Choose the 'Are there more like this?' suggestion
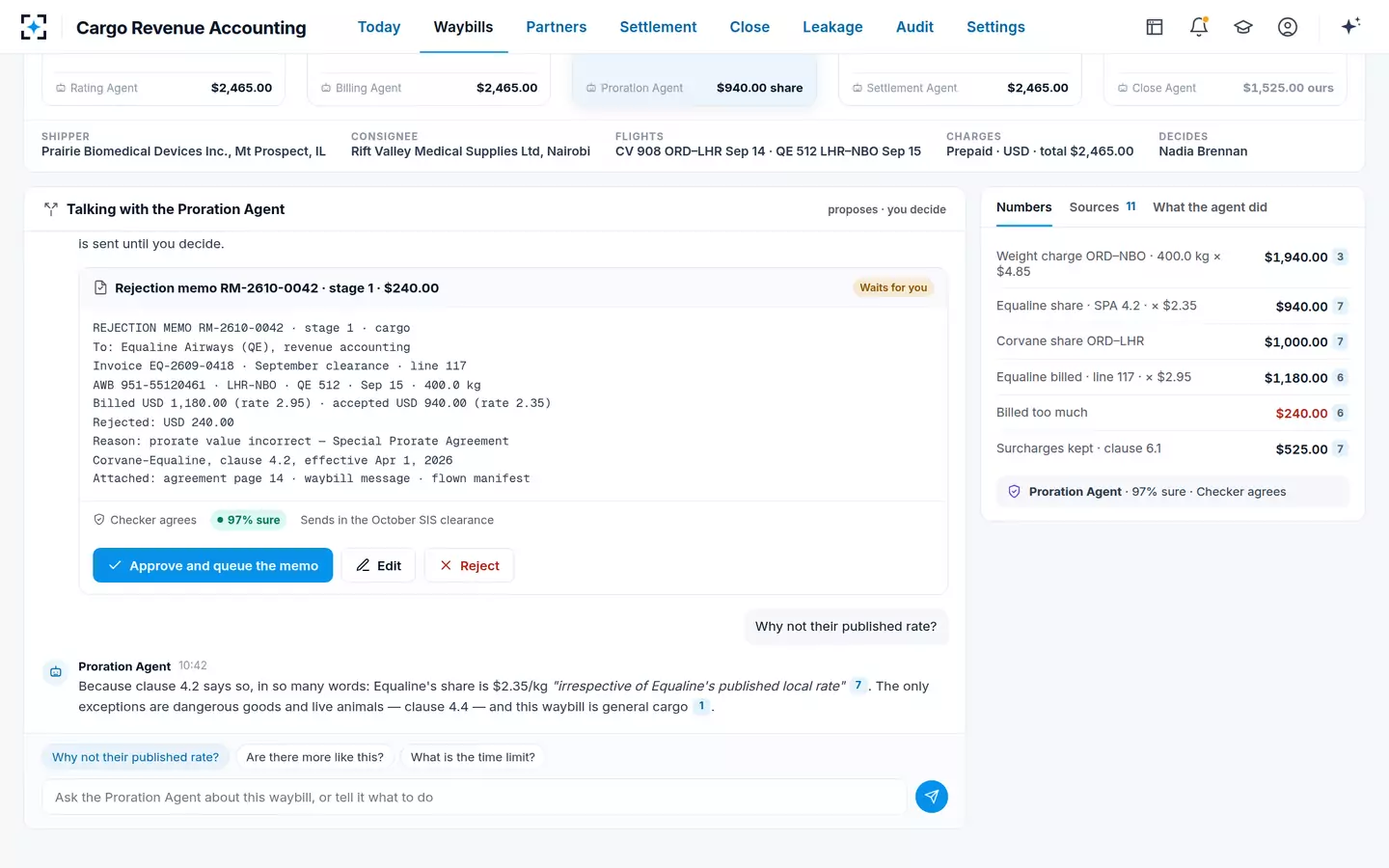Viewport: 1389px width, 868px height. [314, 757]
